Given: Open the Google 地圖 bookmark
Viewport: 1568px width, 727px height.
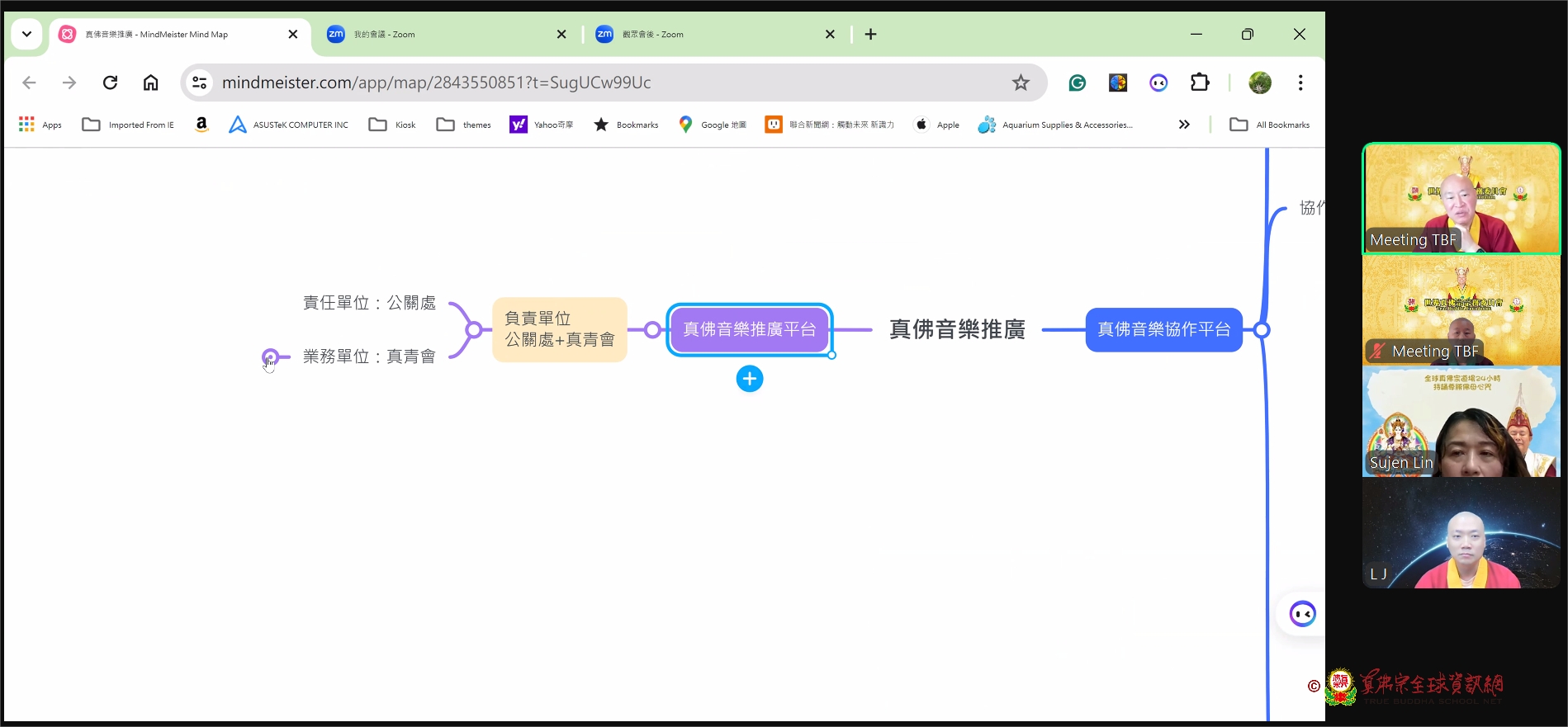Looking at the screenshot, I should (x=712, y=125).
